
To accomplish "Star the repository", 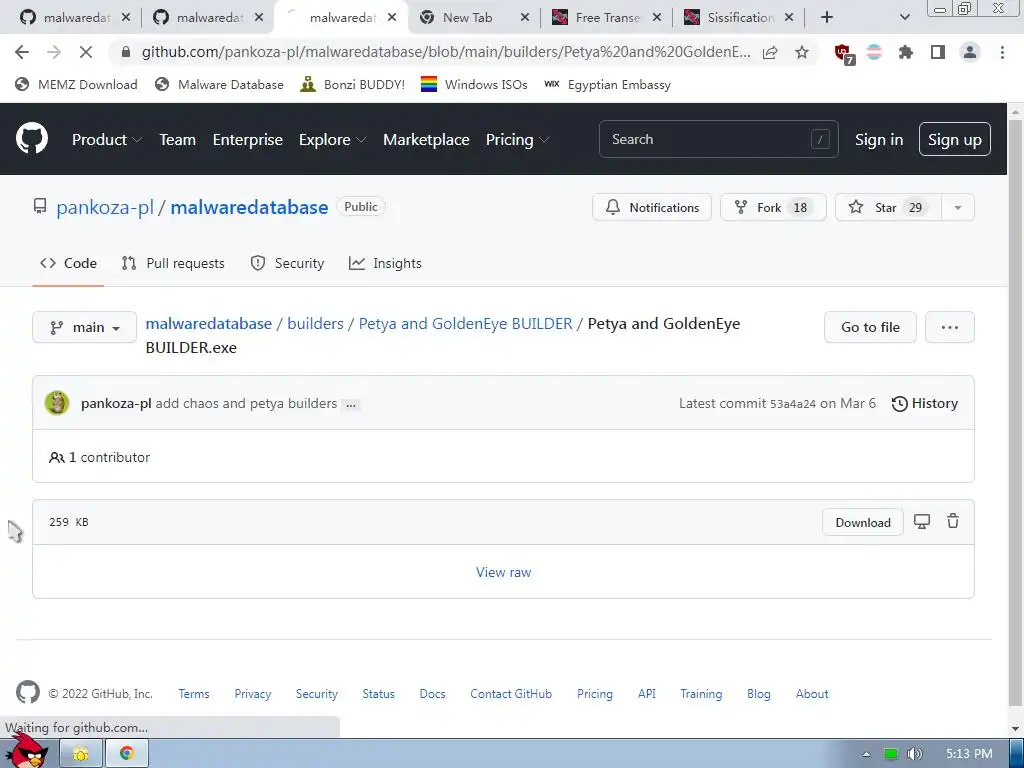I will [888, 208].
